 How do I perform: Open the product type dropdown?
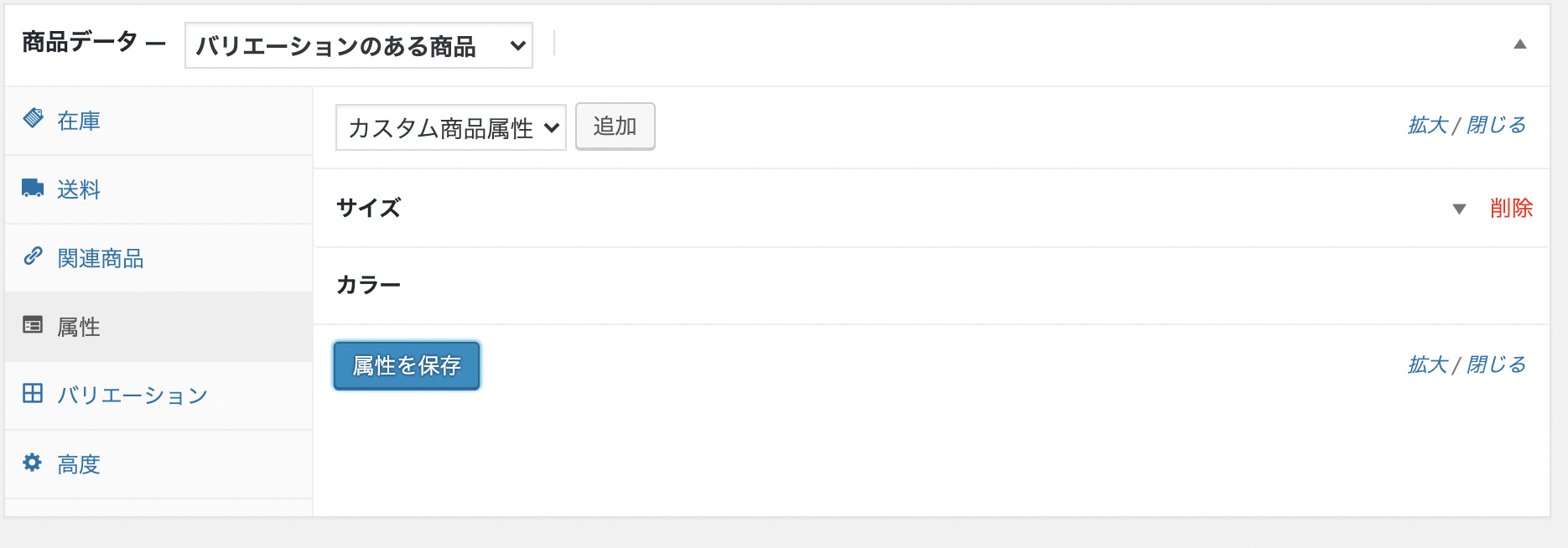pyautogui.click(x=358, y=45)
